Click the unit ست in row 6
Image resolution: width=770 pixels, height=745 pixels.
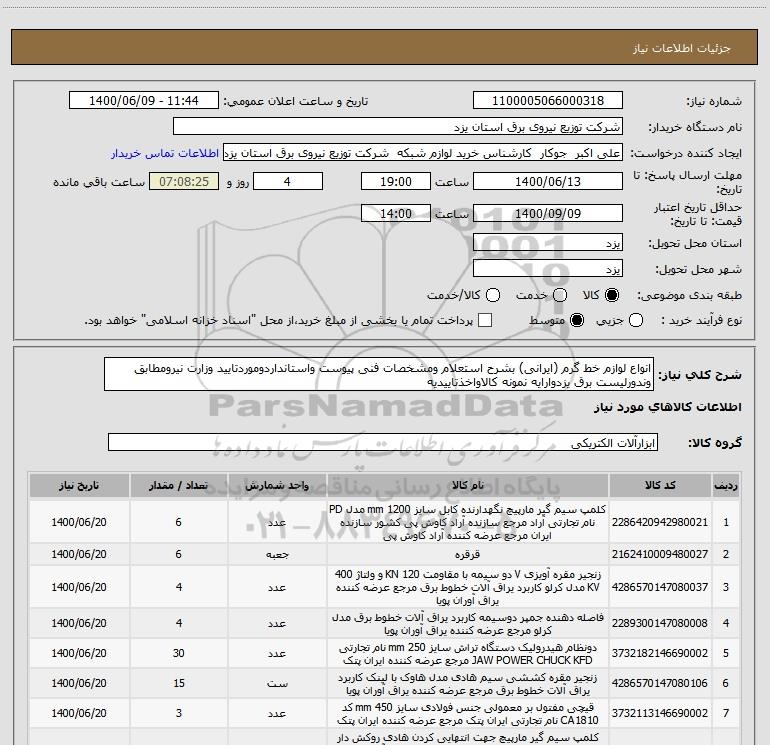(x=277, y=684)
